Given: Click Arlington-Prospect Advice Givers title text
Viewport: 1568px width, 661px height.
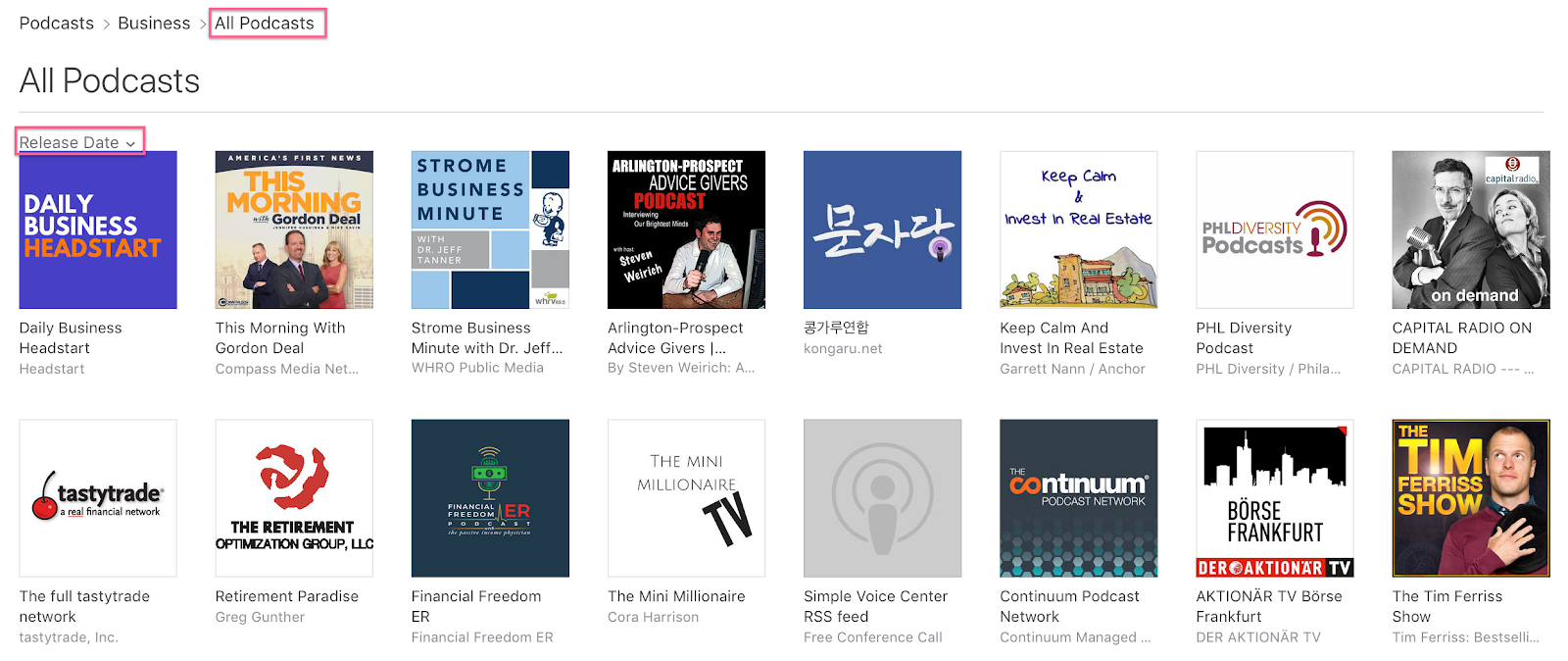Looking at the screenshot, I should tap(675, 338).
